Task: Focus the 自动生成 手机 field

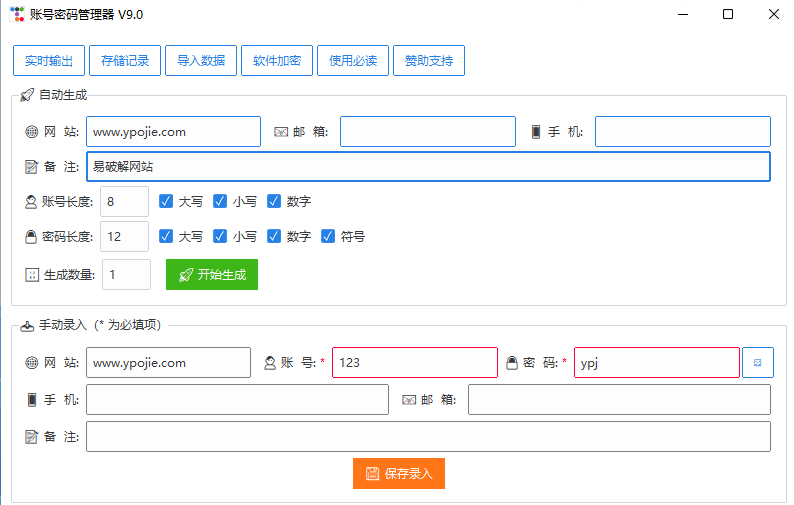Action: [x=683, y=132]
